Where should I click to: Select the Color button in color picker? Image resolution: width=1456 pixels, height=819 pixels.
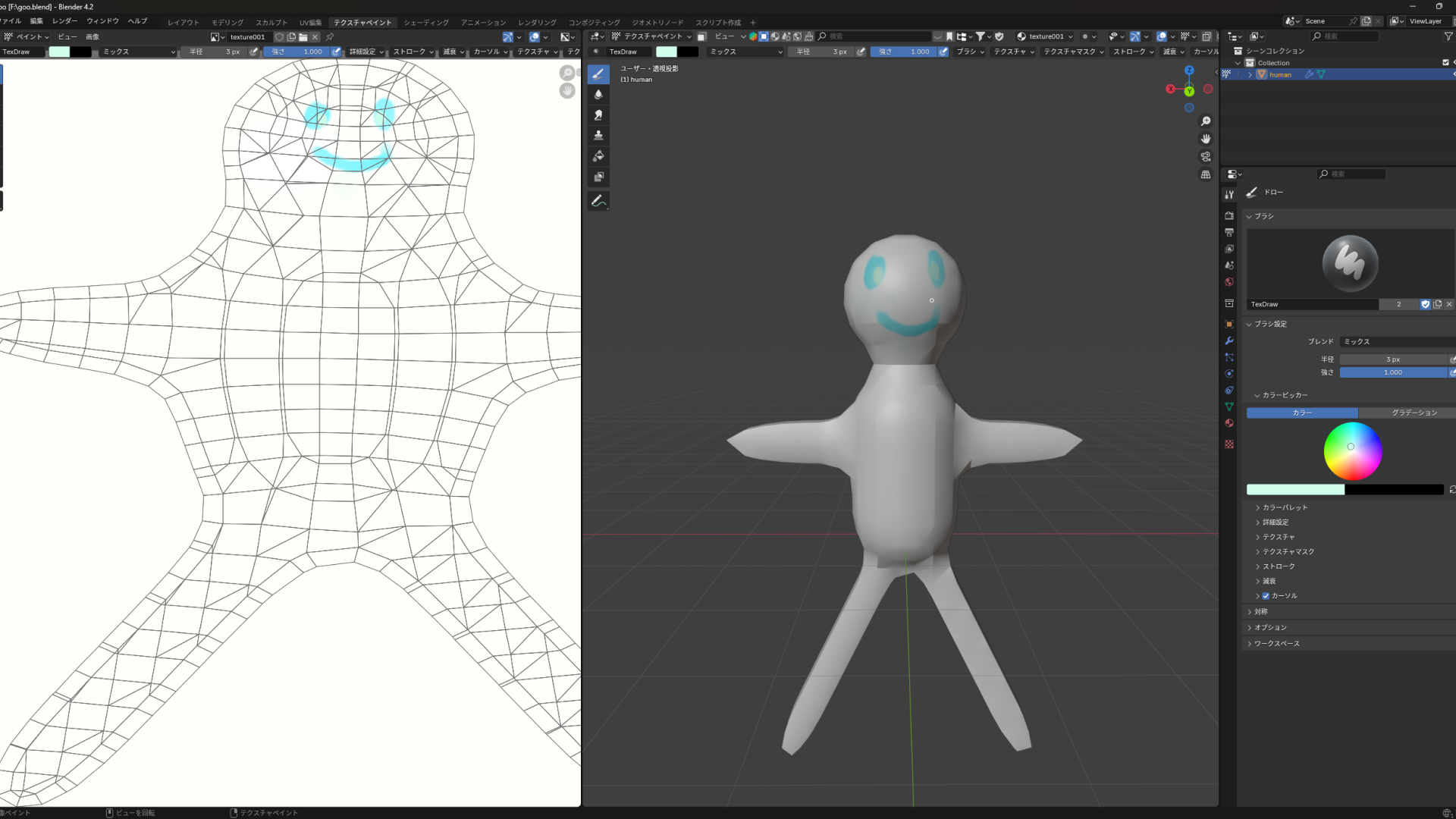click(1302, 413)
